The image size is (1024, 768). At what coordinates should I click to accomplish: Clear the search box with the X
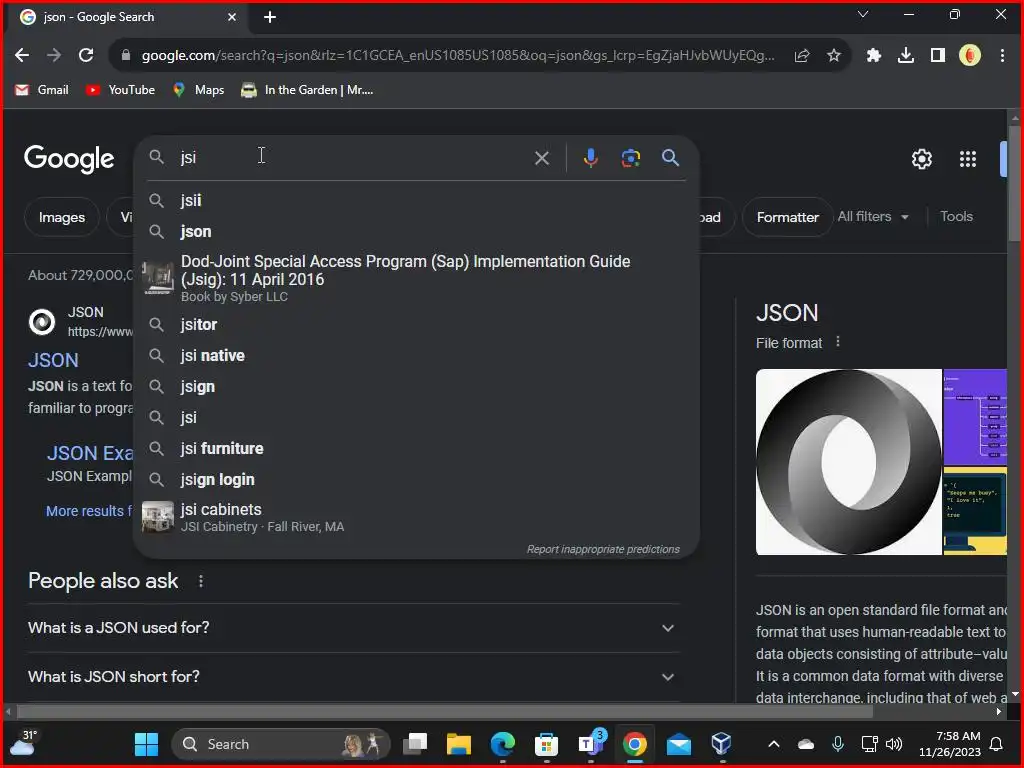click(x=541, y=158)
